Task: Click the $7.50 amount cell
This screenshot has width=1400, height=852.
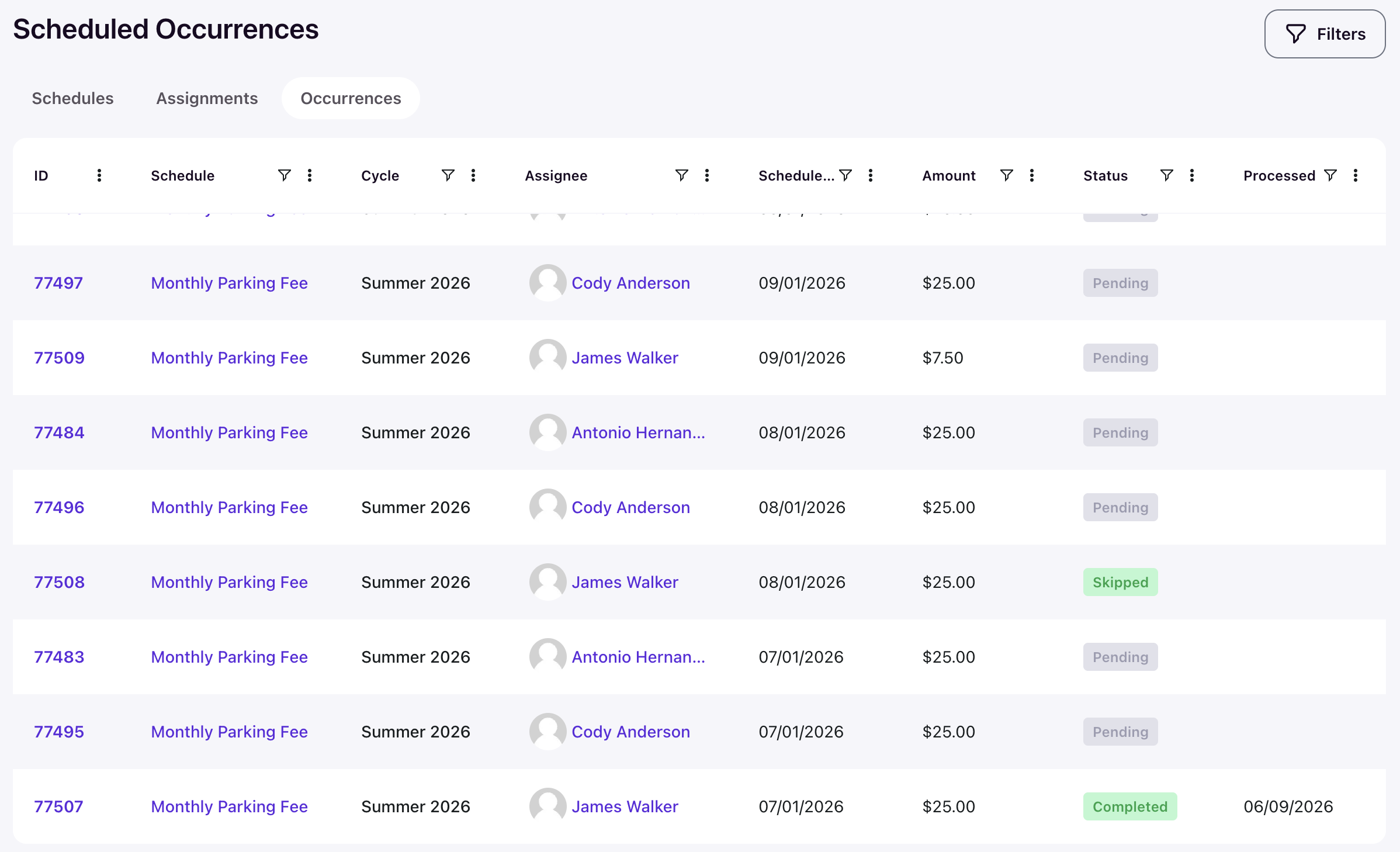Action: (x=942, y=358)
